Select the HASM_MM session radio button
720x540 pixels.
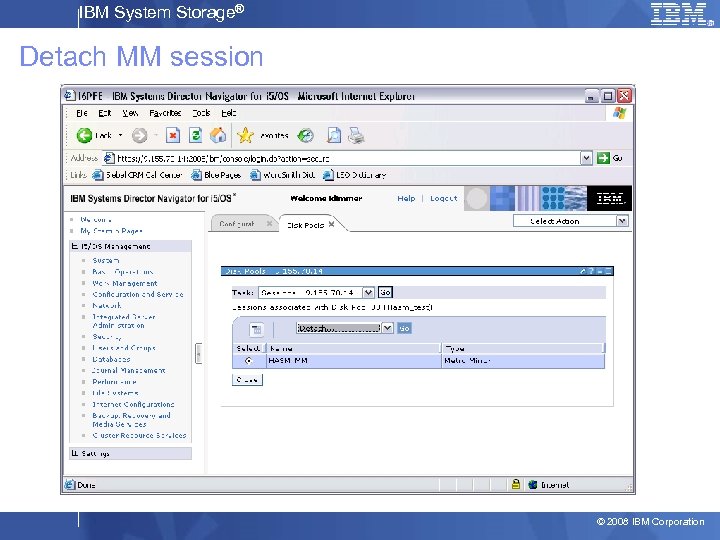[248, 361]
